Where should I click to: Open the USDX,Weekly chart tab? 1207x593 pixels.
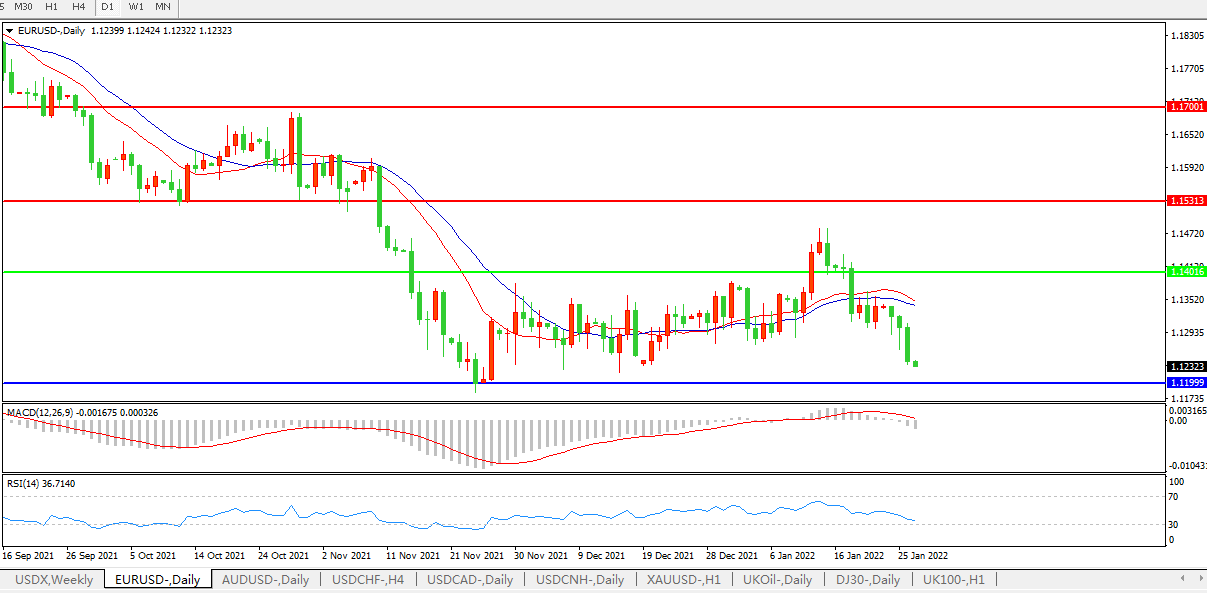[55, 580]
